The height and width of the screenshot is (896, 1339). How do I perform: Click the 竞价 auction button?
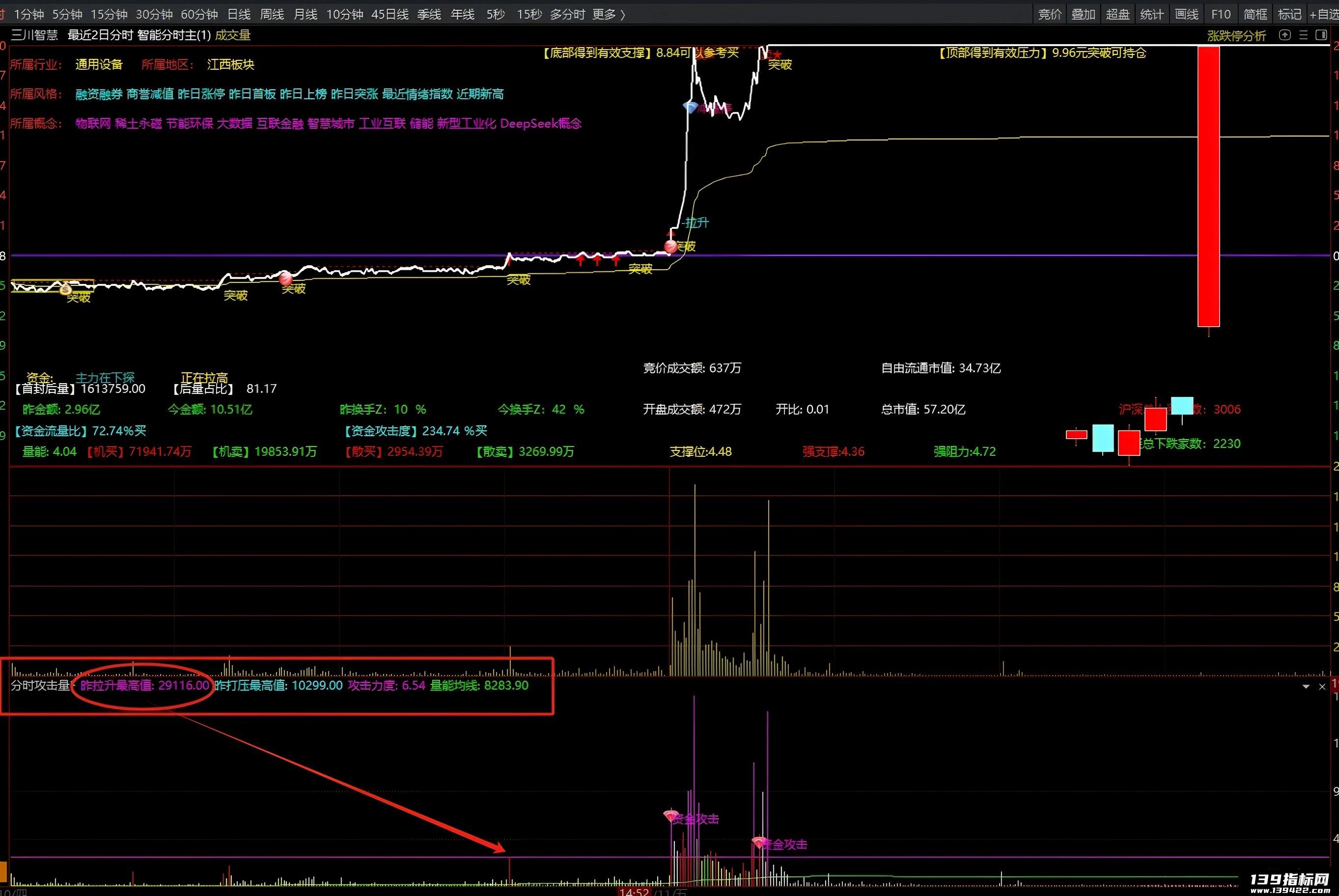click(x=1049, y=14)
